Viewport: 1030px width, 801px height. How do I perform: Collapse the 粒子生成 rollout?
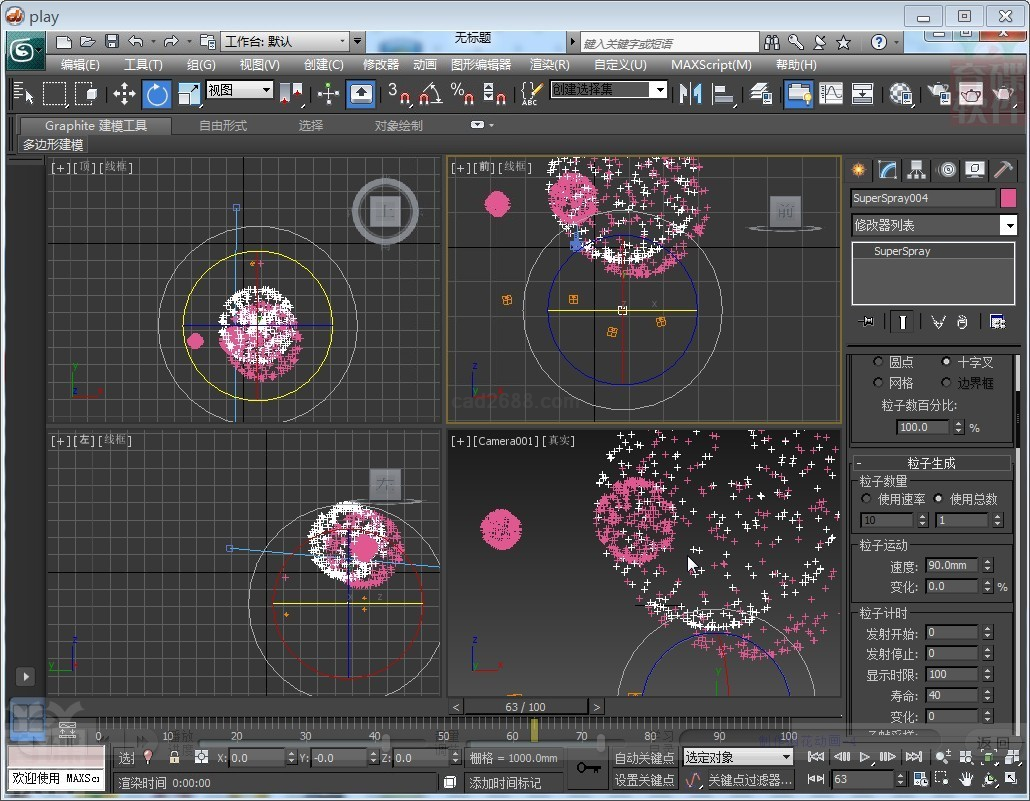[930, 463]
